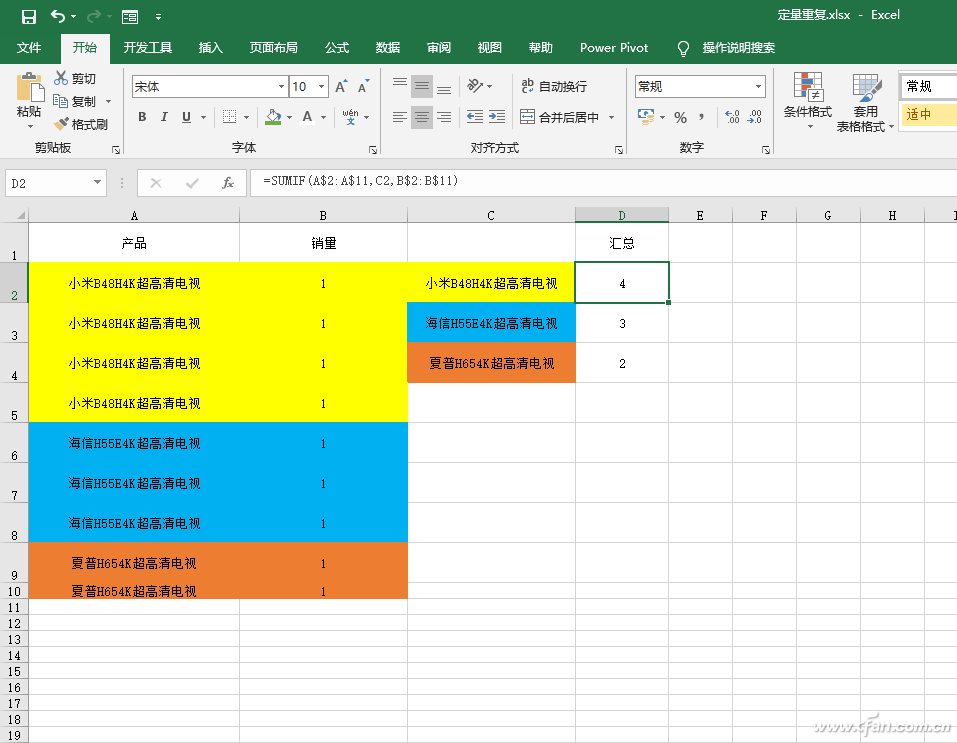This screenshot has height=743, width=957.
Task: Open the 常规 number format dropdown
Action: click(758, 87)
